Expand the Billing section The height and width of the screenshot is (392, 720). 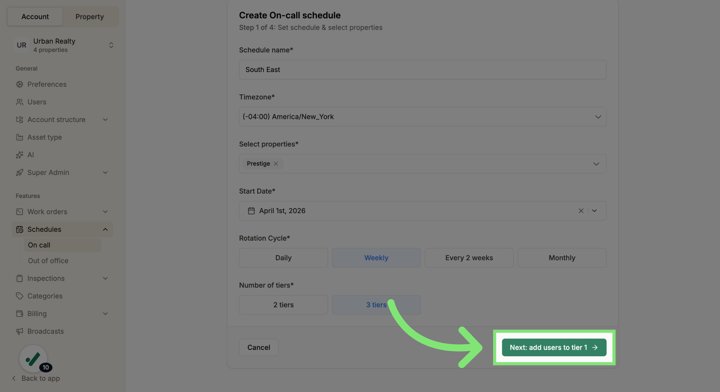(105, 314)
